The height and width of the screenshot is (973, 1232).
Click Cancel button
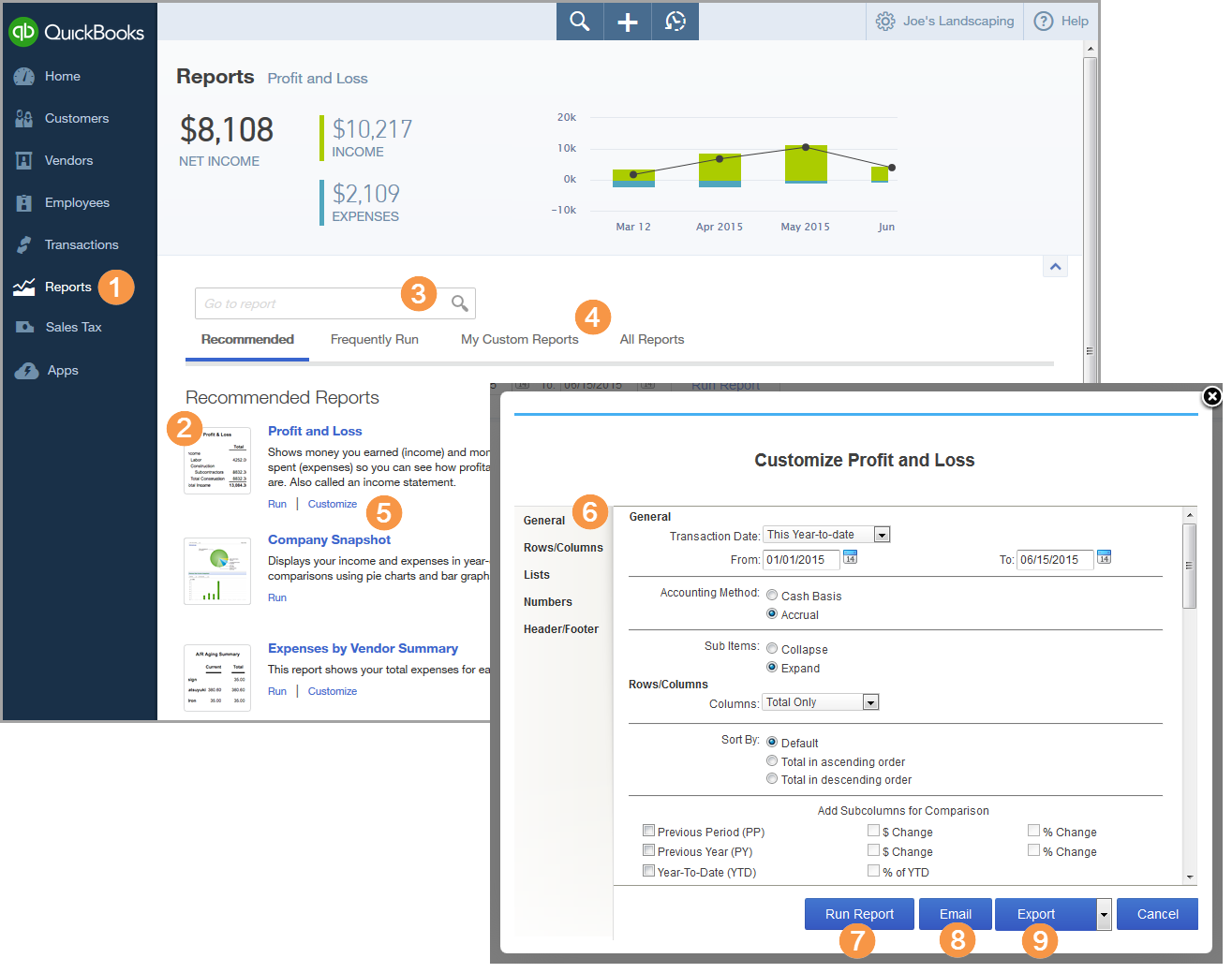(1158, 915)
